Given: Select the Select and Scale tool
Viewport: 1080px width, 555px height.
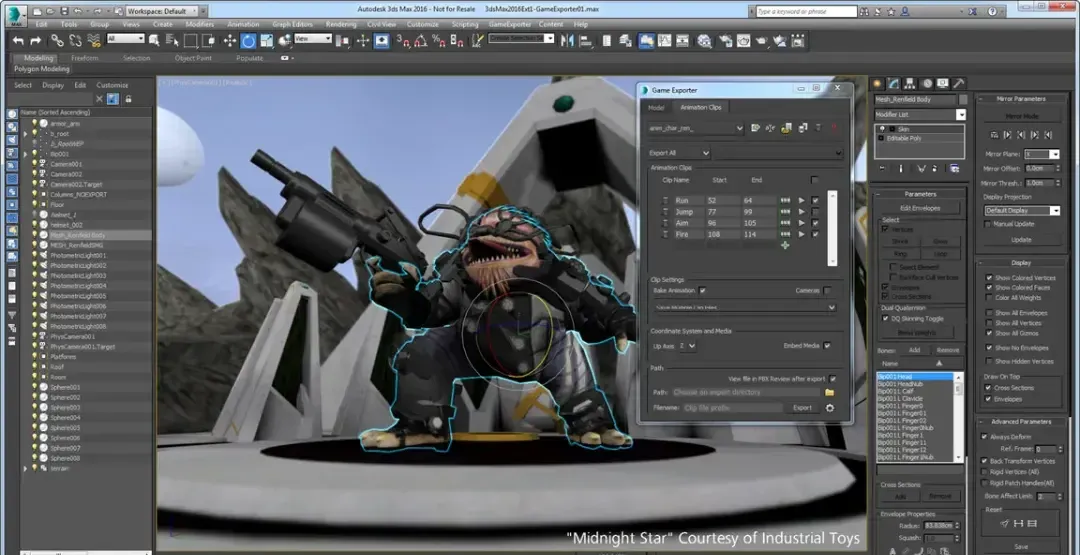Looking at the screenshot, I should click(267, 41).
